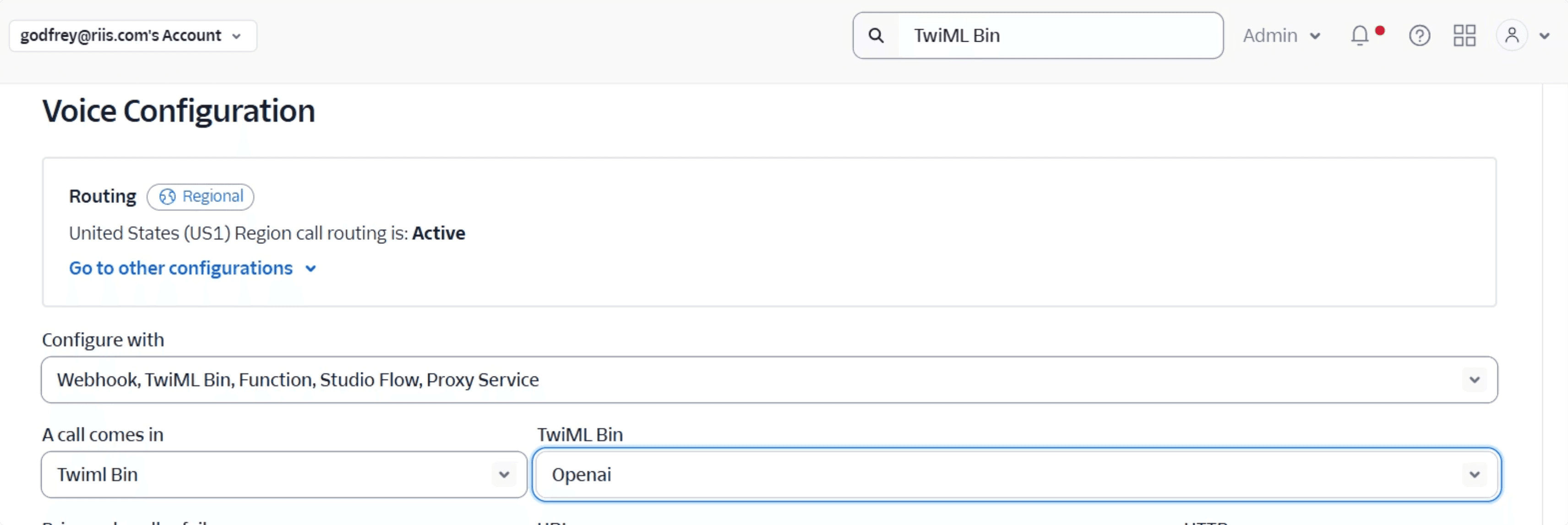The image size is (1568, 525).
Task: Open the TwiML Bin Openai dropdown
Action: (x=1017, y=475)
